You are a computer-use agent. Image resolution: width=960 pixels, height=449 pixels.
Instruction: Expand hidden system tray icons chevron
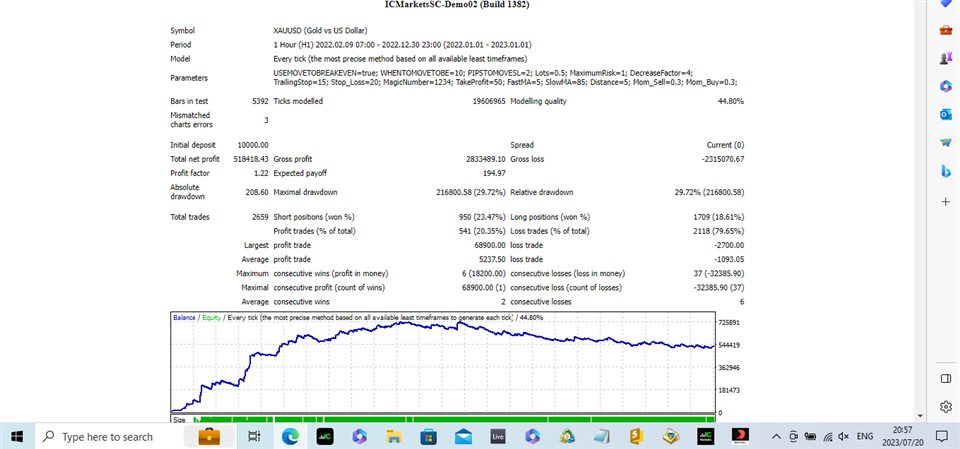click(777, 437)
